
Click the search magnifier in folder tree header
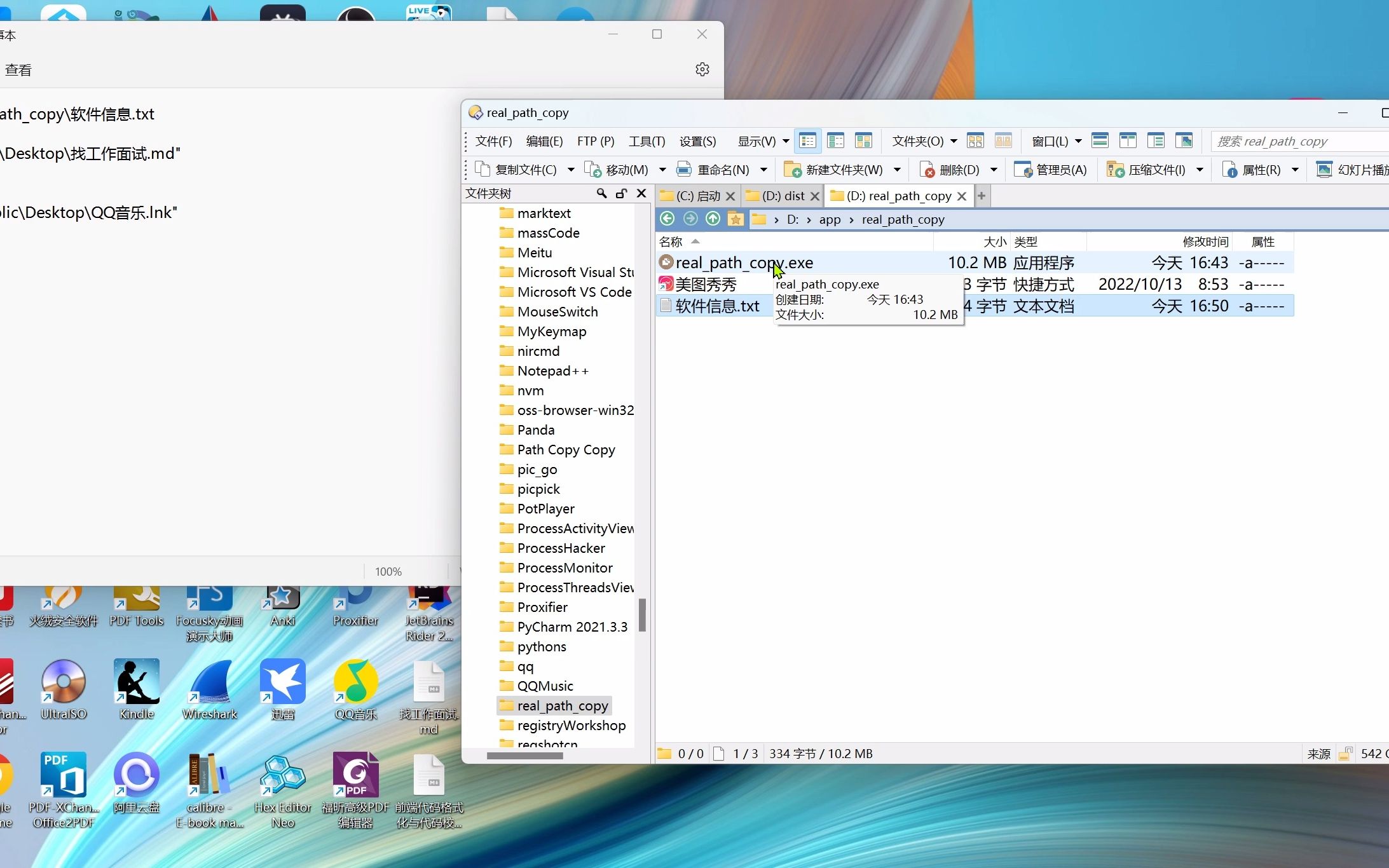pyautogui.click(x=601, y=193)
